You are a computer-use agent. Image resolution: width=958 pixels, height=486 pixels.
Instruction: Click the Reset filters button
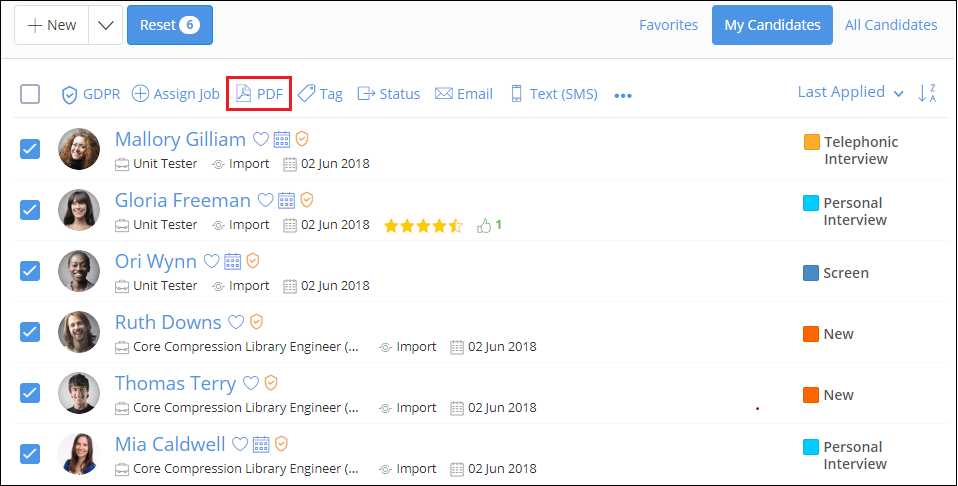(169, 25)
